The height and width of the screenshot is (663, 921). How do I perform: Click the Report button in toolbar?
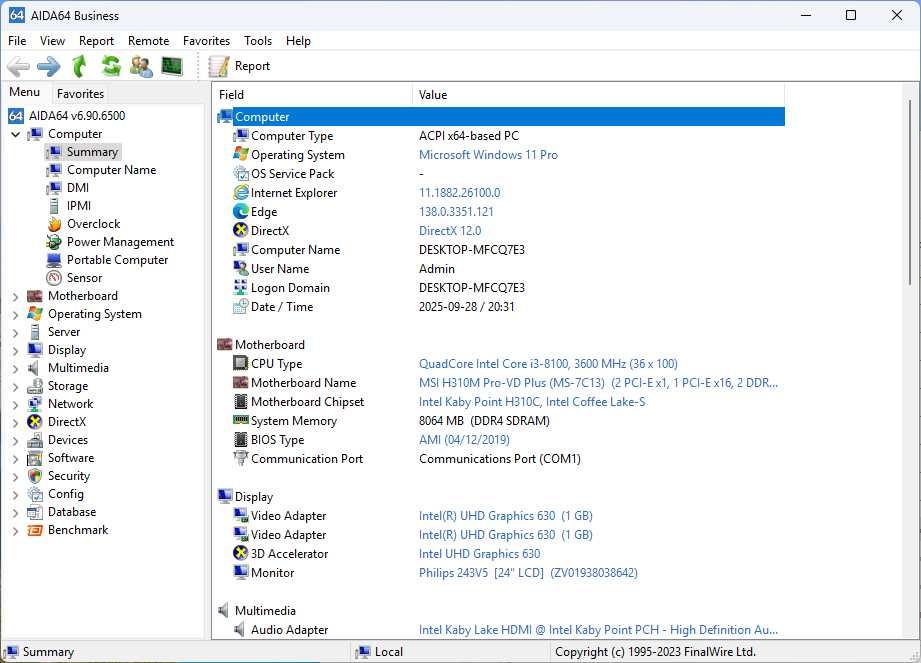(x=240, y=66)
